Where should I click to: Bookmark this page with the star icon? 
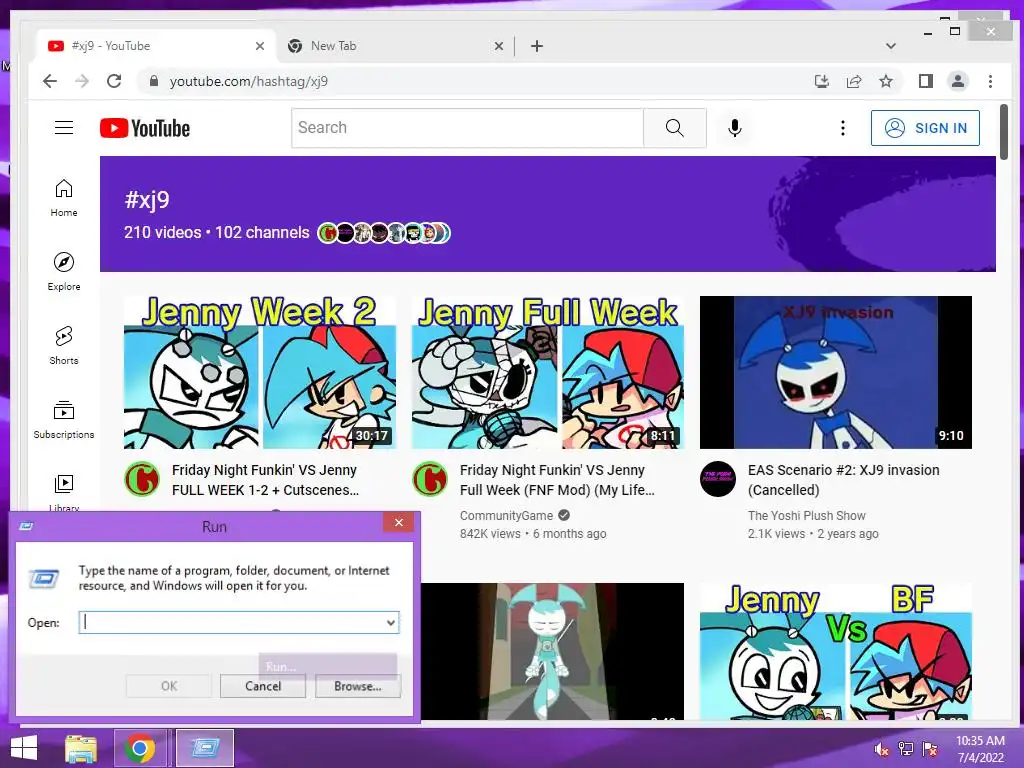coord(886,81)
